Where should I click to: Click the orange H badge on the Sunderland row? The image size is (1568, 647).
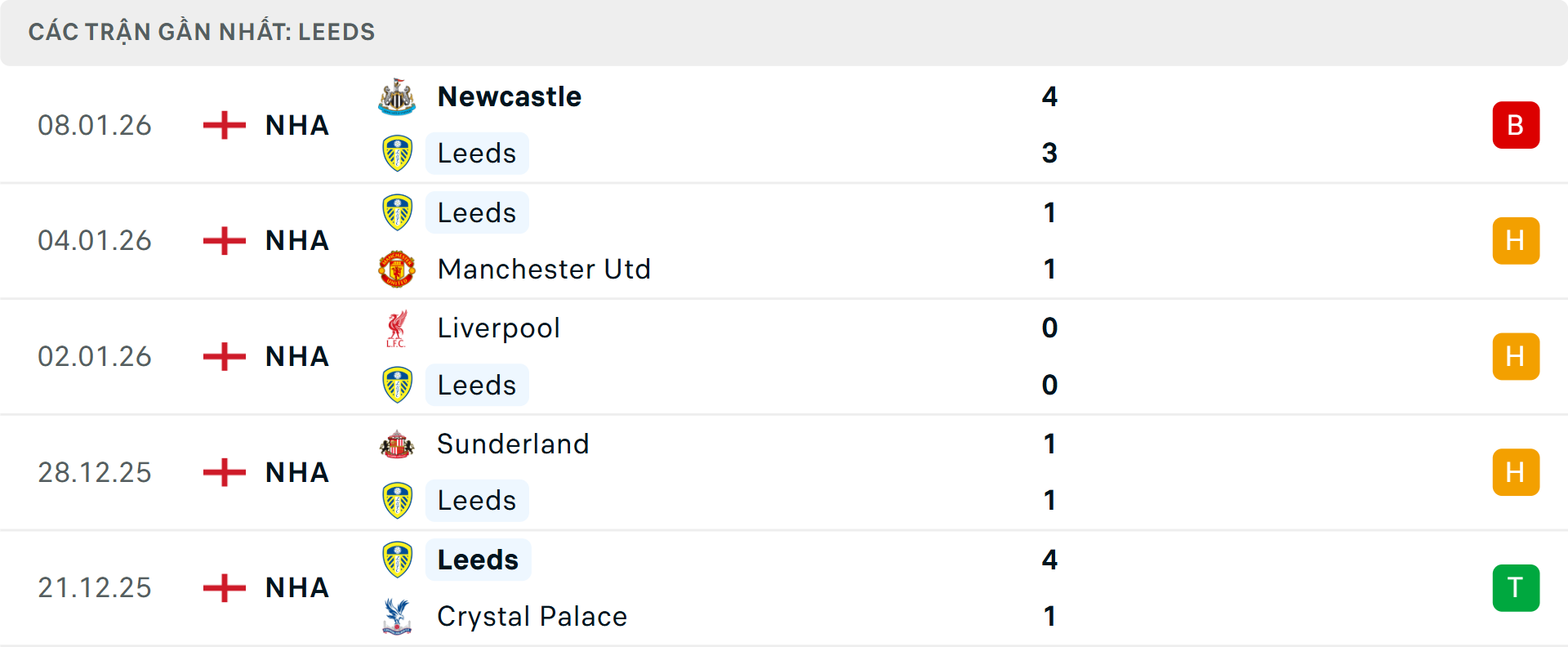click(x=1517, y=472)
